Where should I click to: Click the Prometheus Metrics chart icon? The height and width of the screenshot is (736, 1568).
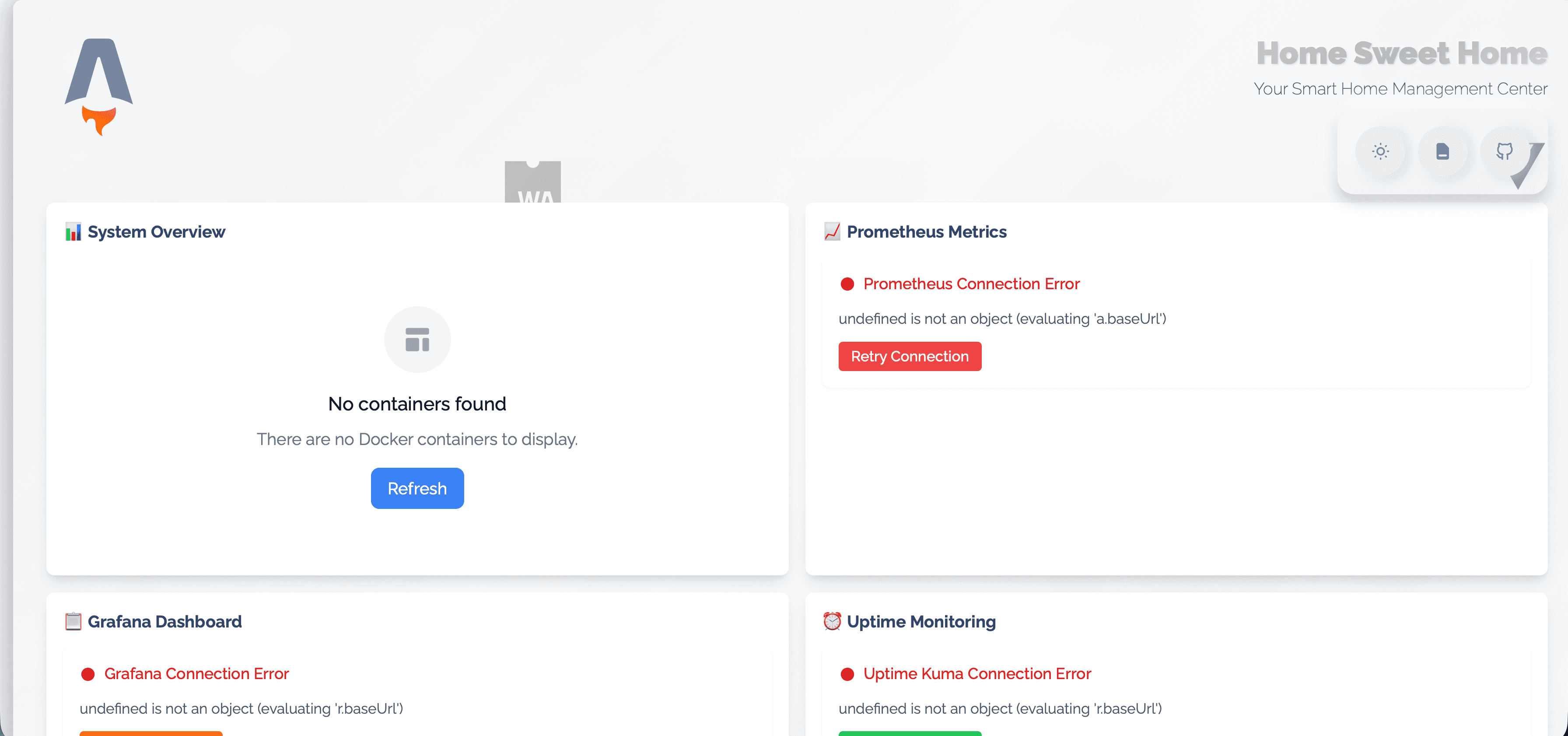point(832,231)
